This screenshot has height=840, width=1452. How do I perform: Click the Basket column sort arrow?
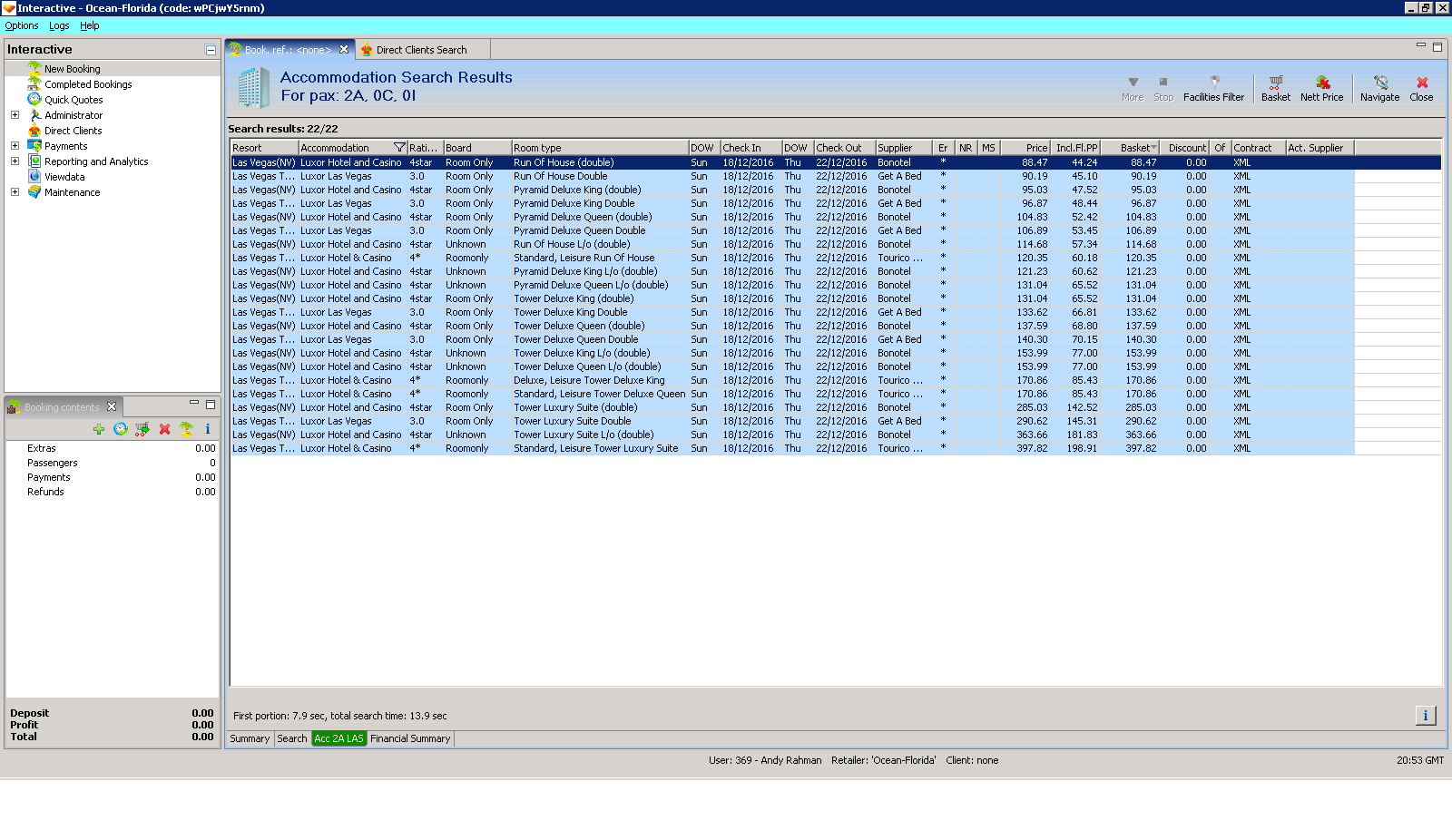(1153, 148)
